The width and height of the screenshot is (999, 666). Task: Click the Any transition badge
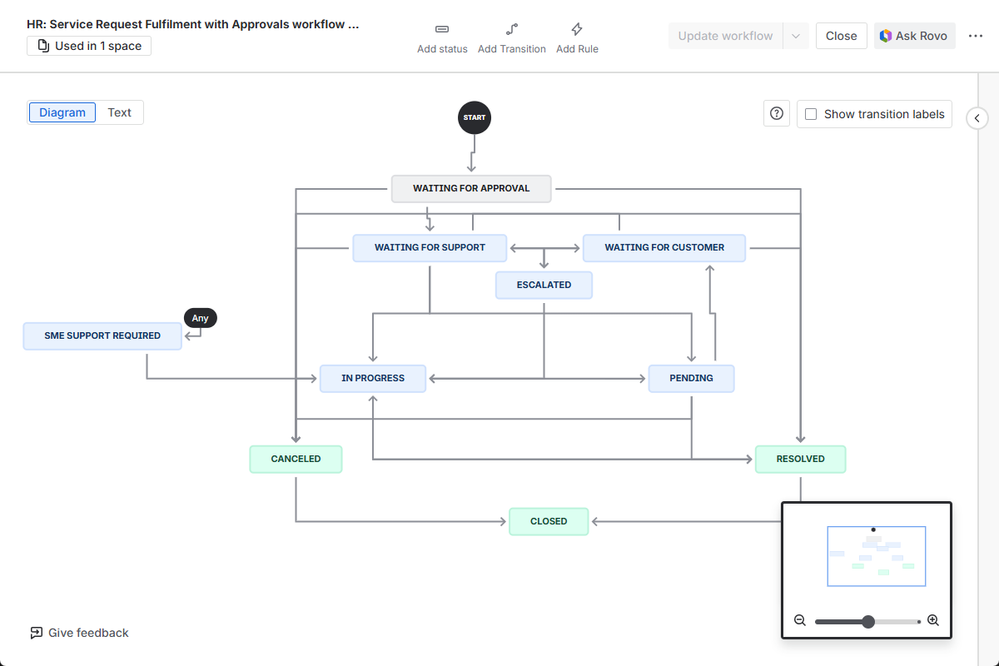(200, 318)
